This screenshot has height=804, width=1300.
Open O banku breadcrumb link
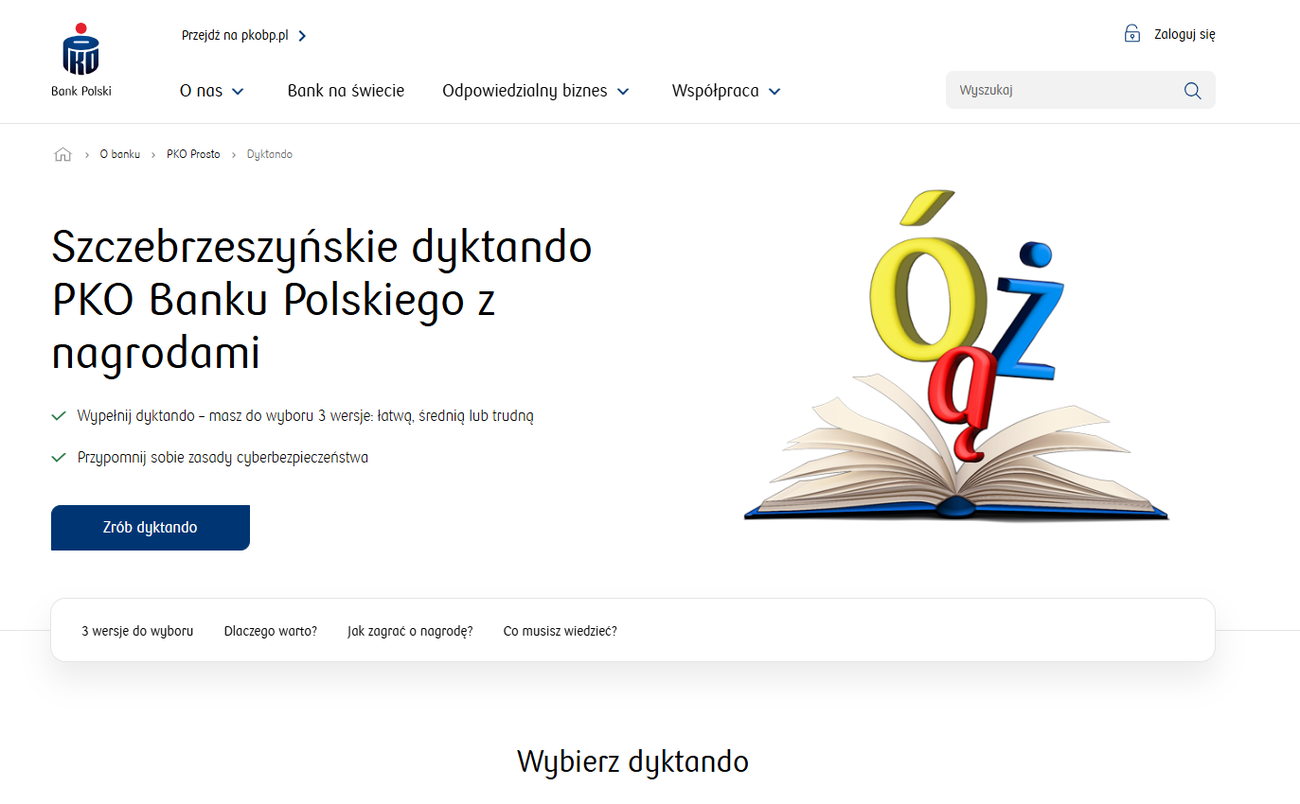pyautogui.click(x=120, y=154)
